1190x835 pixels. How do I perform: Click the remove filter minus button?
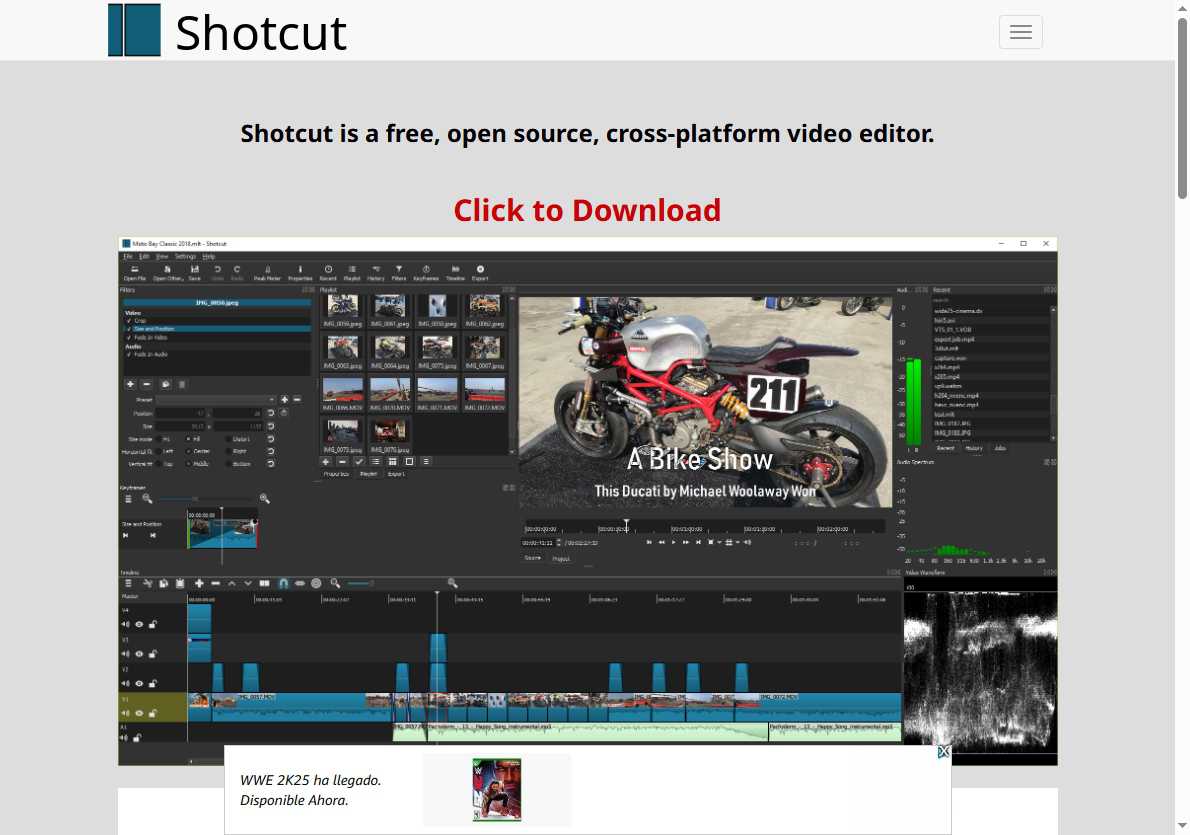click(147, 384)
